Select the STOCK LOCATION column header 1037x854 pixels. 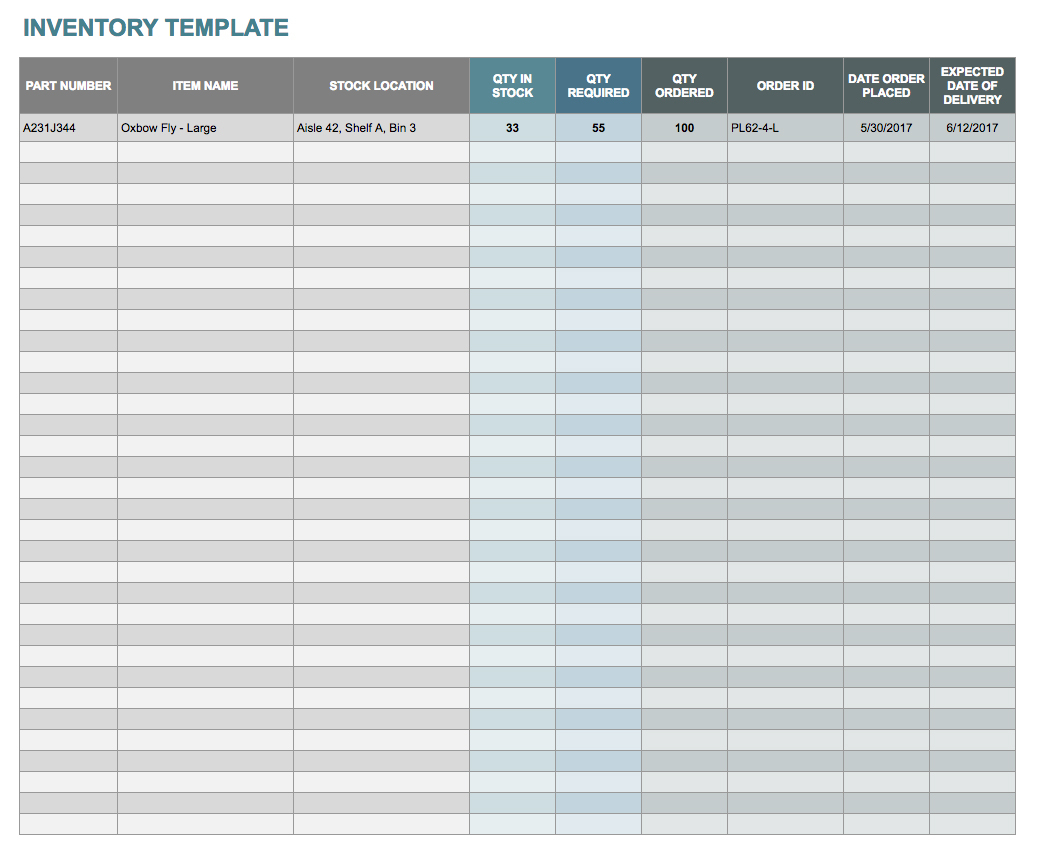point(381,85)
